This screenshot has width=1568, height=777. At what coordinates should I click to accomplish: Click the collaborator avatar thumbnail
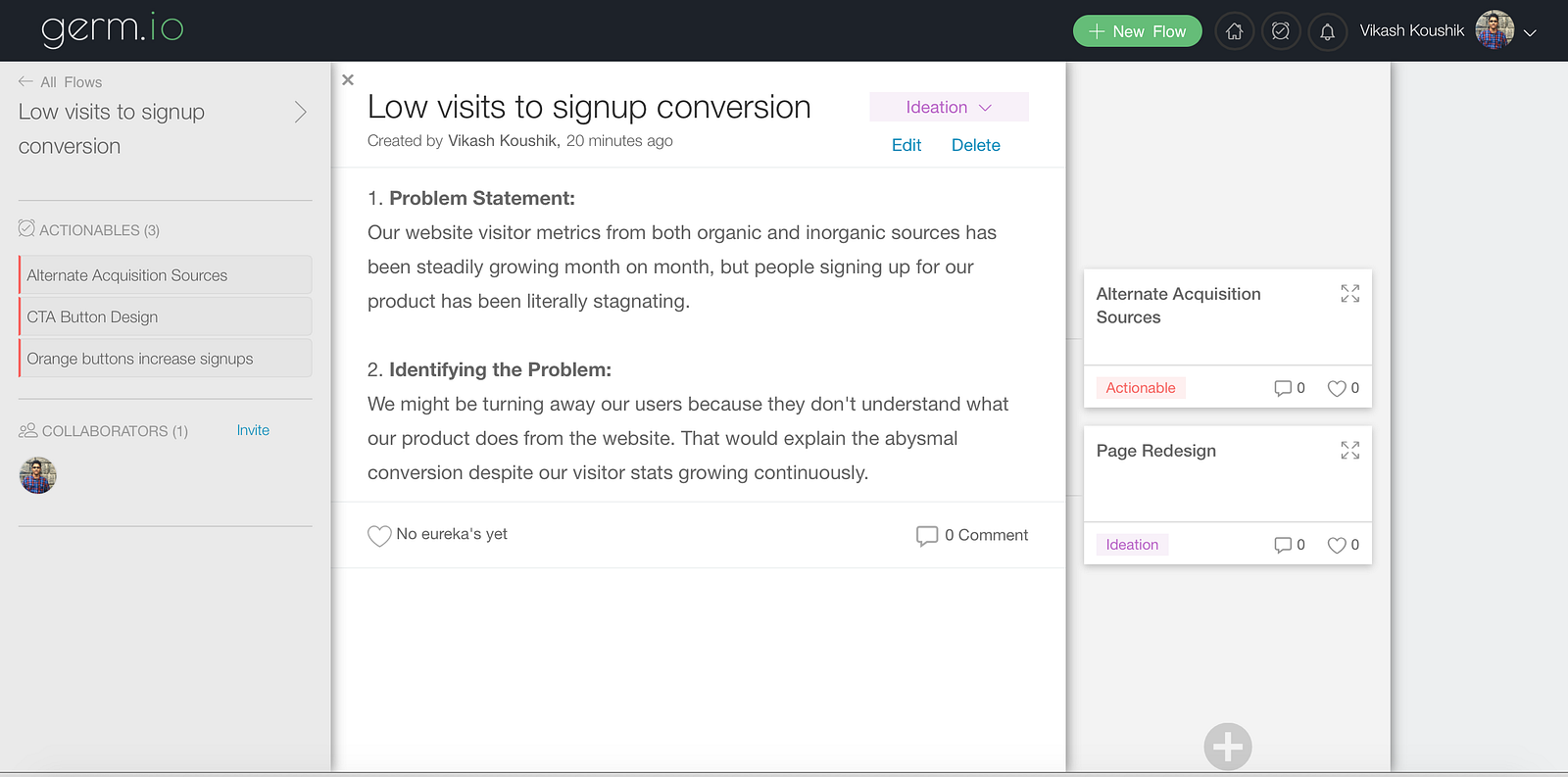tap(38, 475)
